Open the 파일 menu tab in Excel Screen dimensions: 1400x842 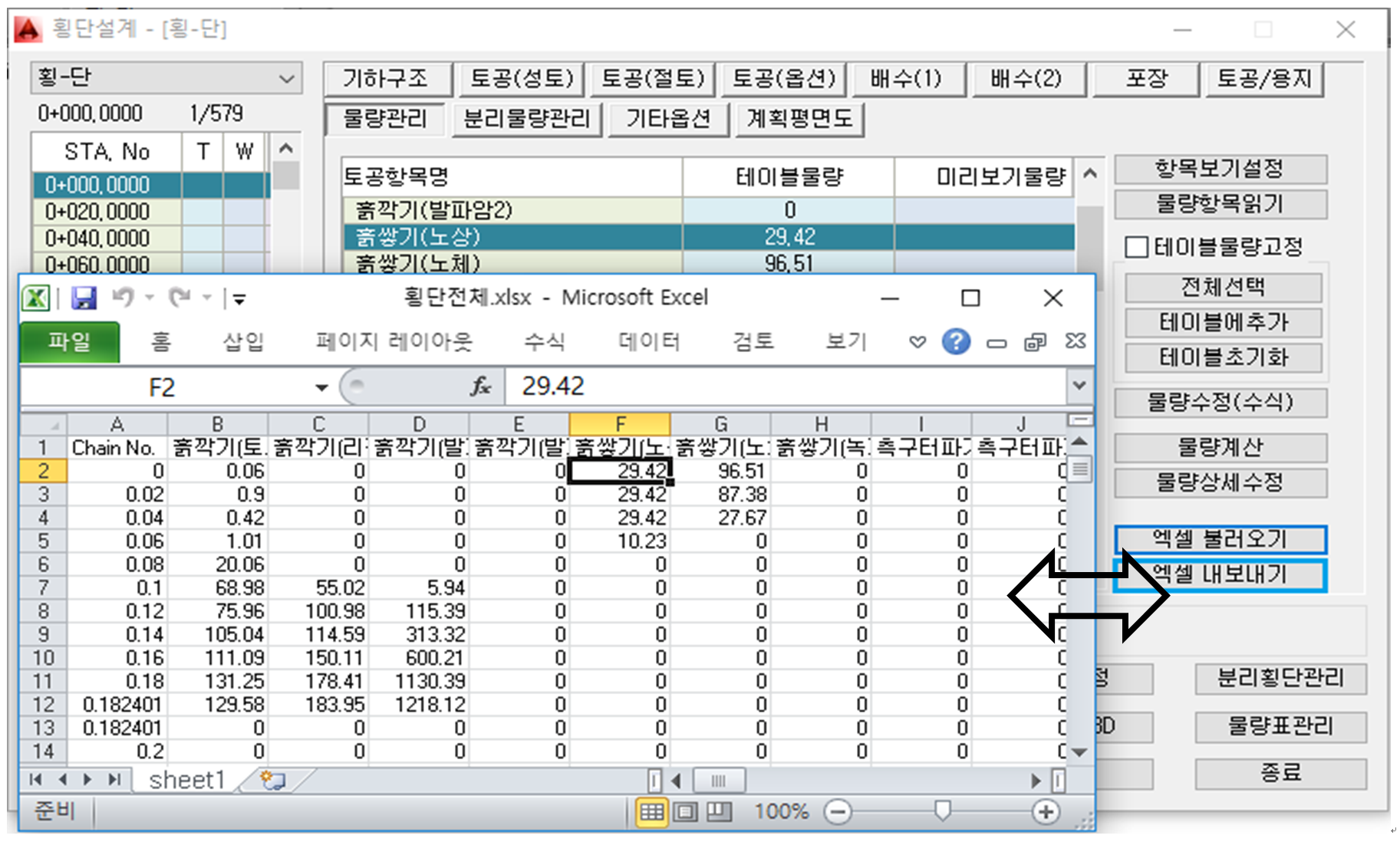coord(69,342)
